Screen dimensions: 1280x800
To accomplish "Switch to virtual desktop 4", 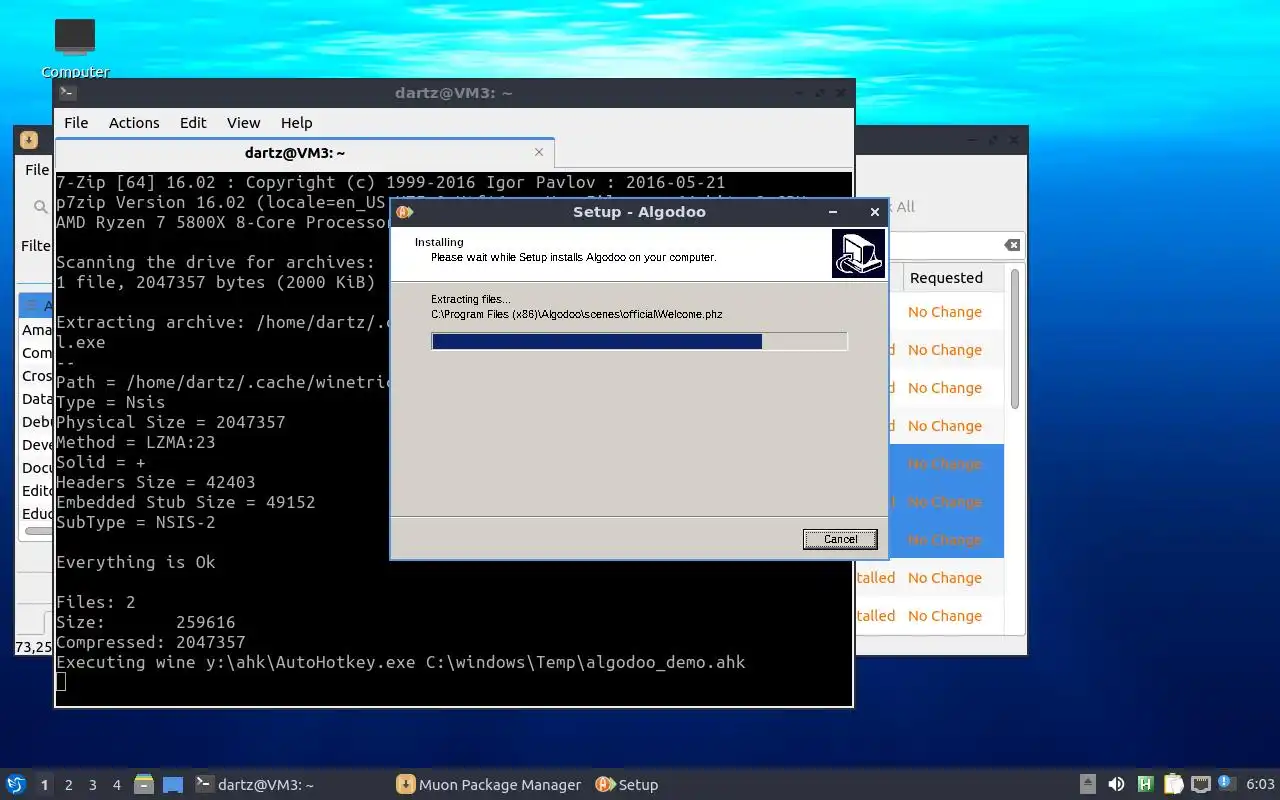I will 116,785.
